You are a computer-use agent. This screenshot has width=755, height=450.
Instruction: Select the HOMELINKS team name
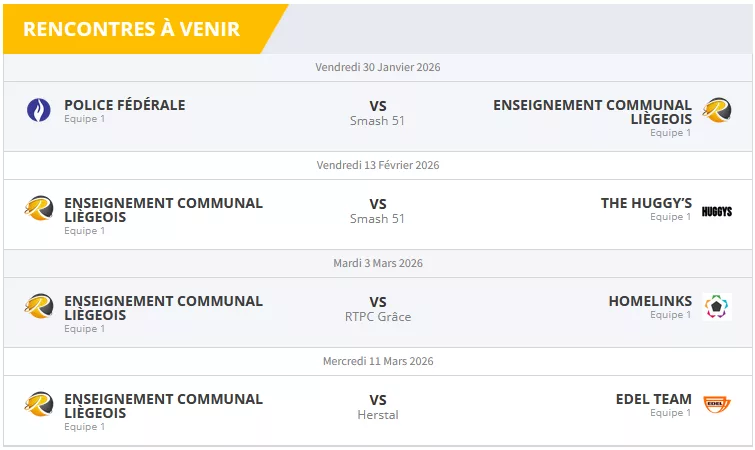point(650,301)
